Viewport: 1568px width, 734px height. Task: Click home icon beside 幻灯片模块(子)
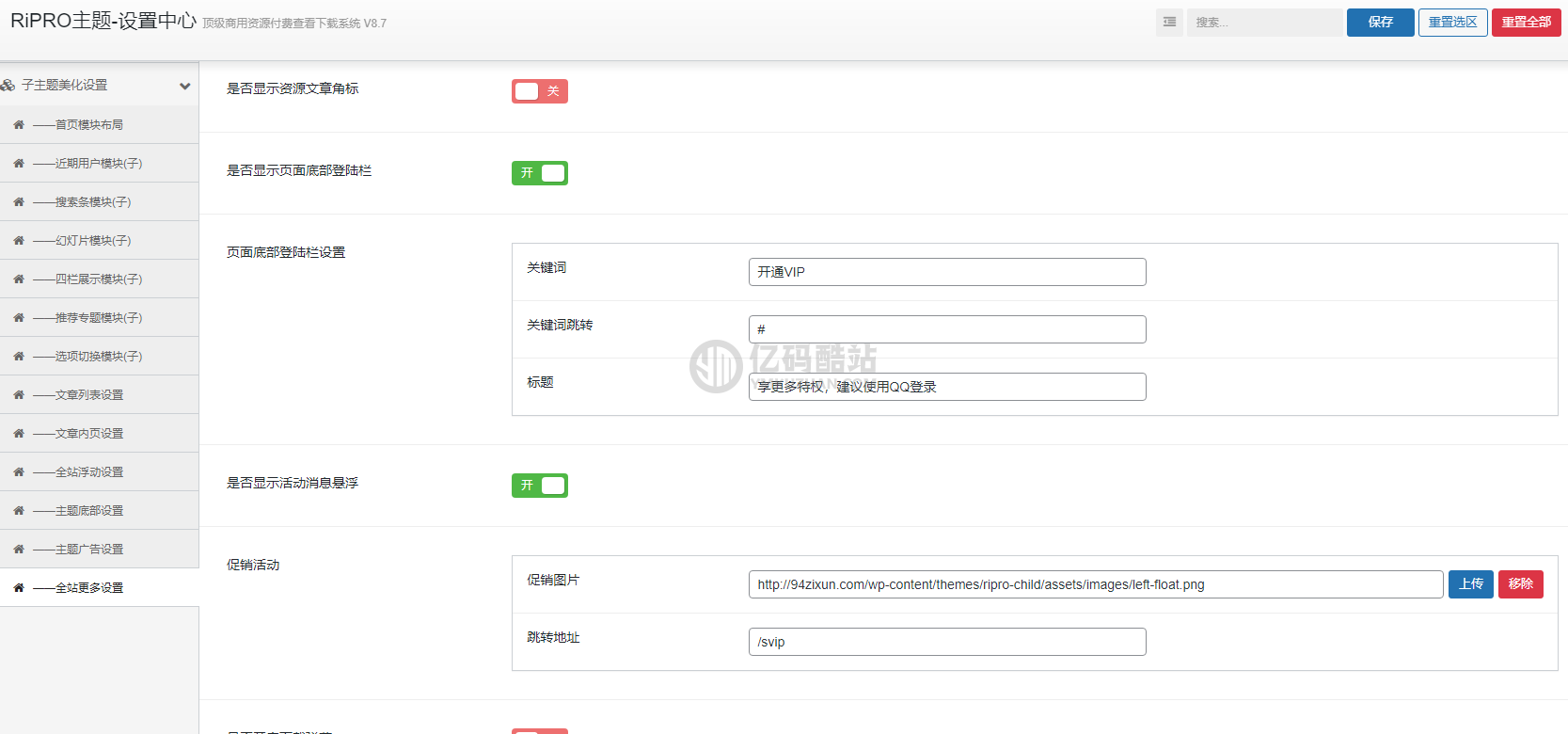(x=19, y=241)
